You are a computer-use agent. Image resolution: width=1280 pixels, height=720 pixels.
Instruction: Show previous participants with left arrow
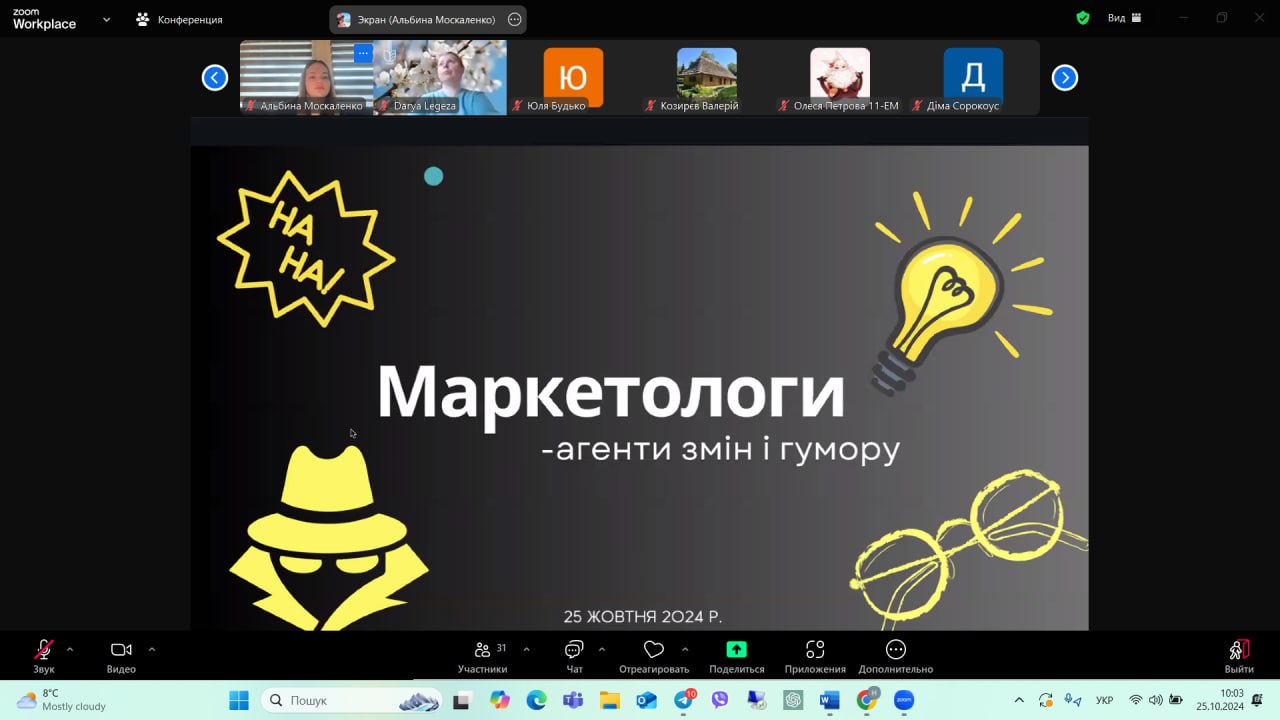(x=215, y=77)
